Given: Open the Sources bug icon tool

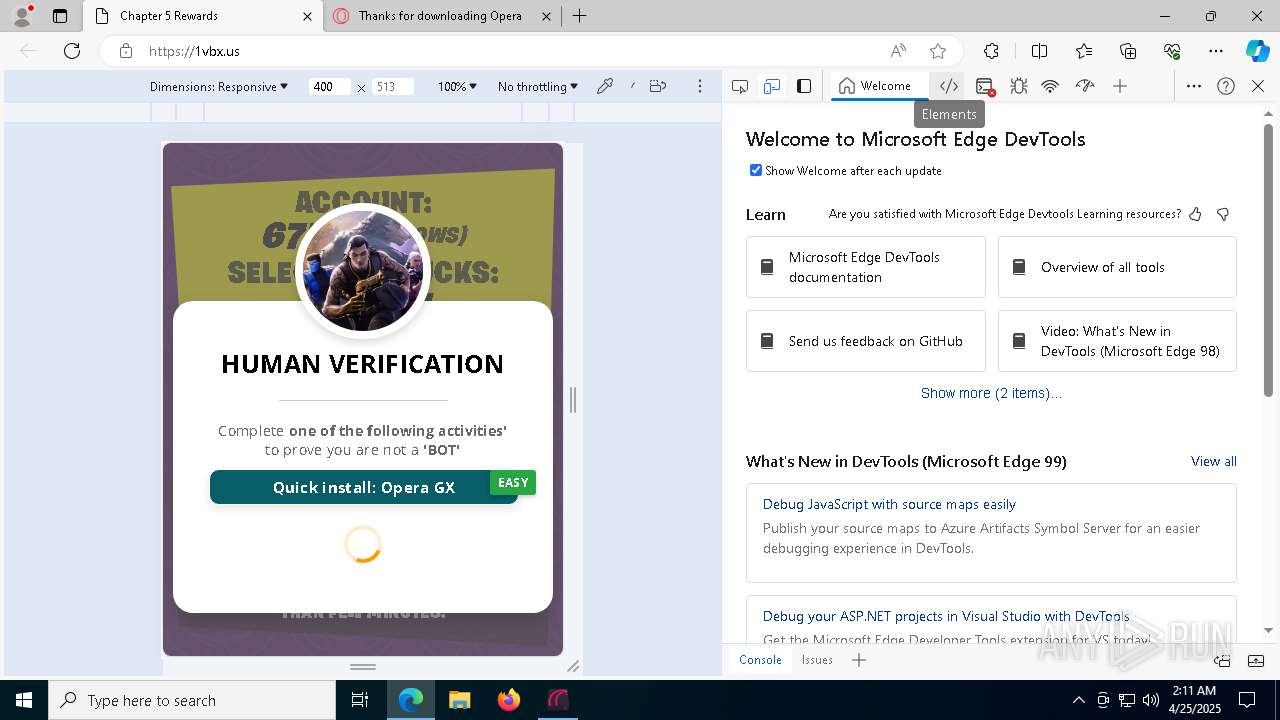Looking at the screenshot, I should tap(1018, 86).
